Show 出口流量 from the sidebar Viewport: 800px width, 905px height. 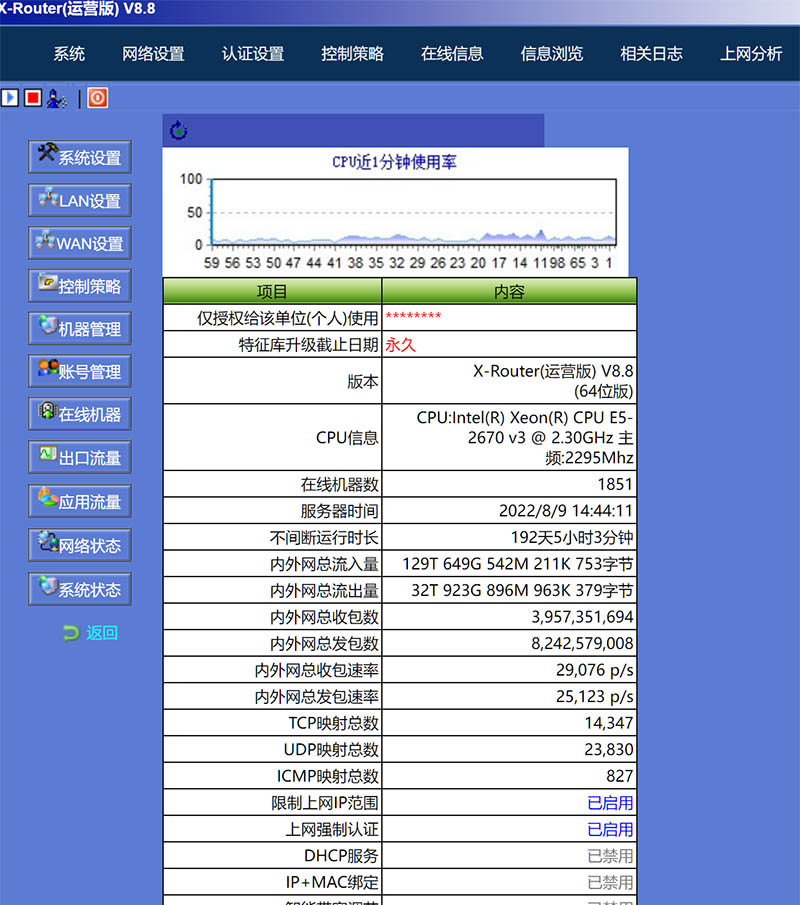coord(79,458)
